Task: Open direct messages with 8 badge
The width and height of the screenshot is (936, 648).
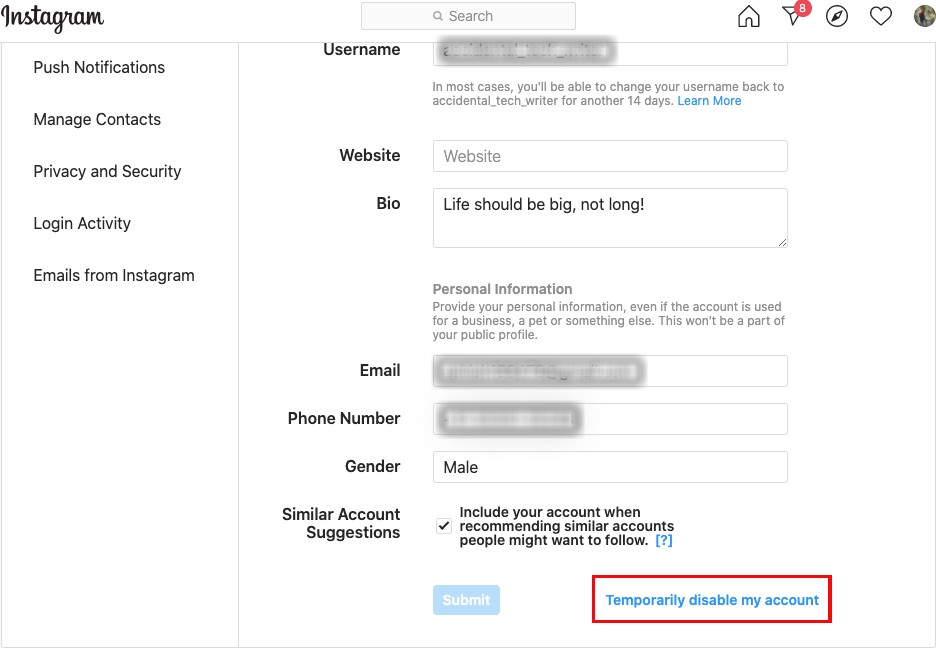Action: tap(795, 14)
